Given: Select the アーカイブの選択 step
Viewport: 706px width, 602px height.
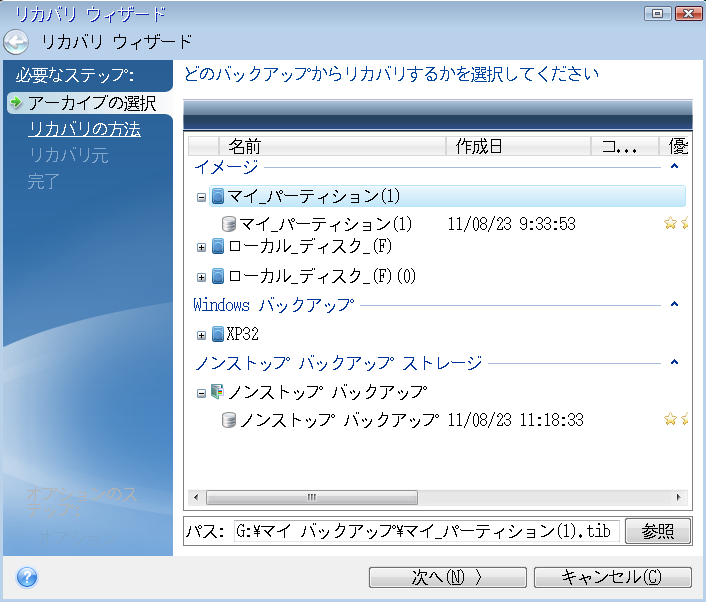Looking at the screenshot, I should coord(90,103).
